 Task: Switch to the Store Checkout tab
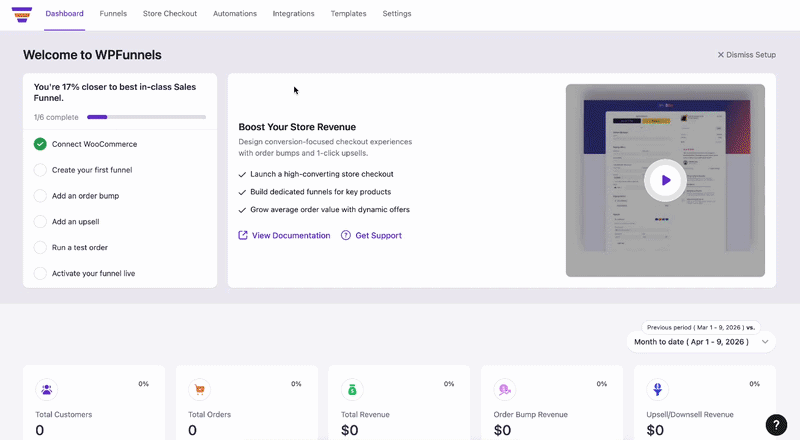point(170,14)
